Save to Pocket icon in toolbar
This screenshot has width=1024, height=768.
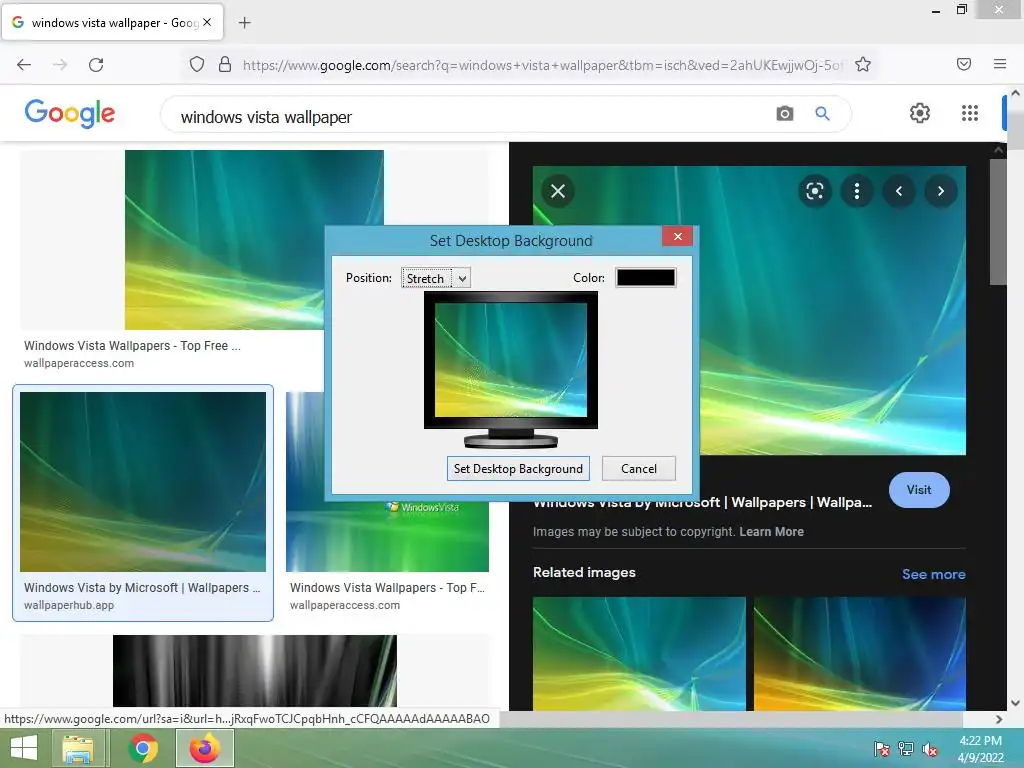click(964, 64)
